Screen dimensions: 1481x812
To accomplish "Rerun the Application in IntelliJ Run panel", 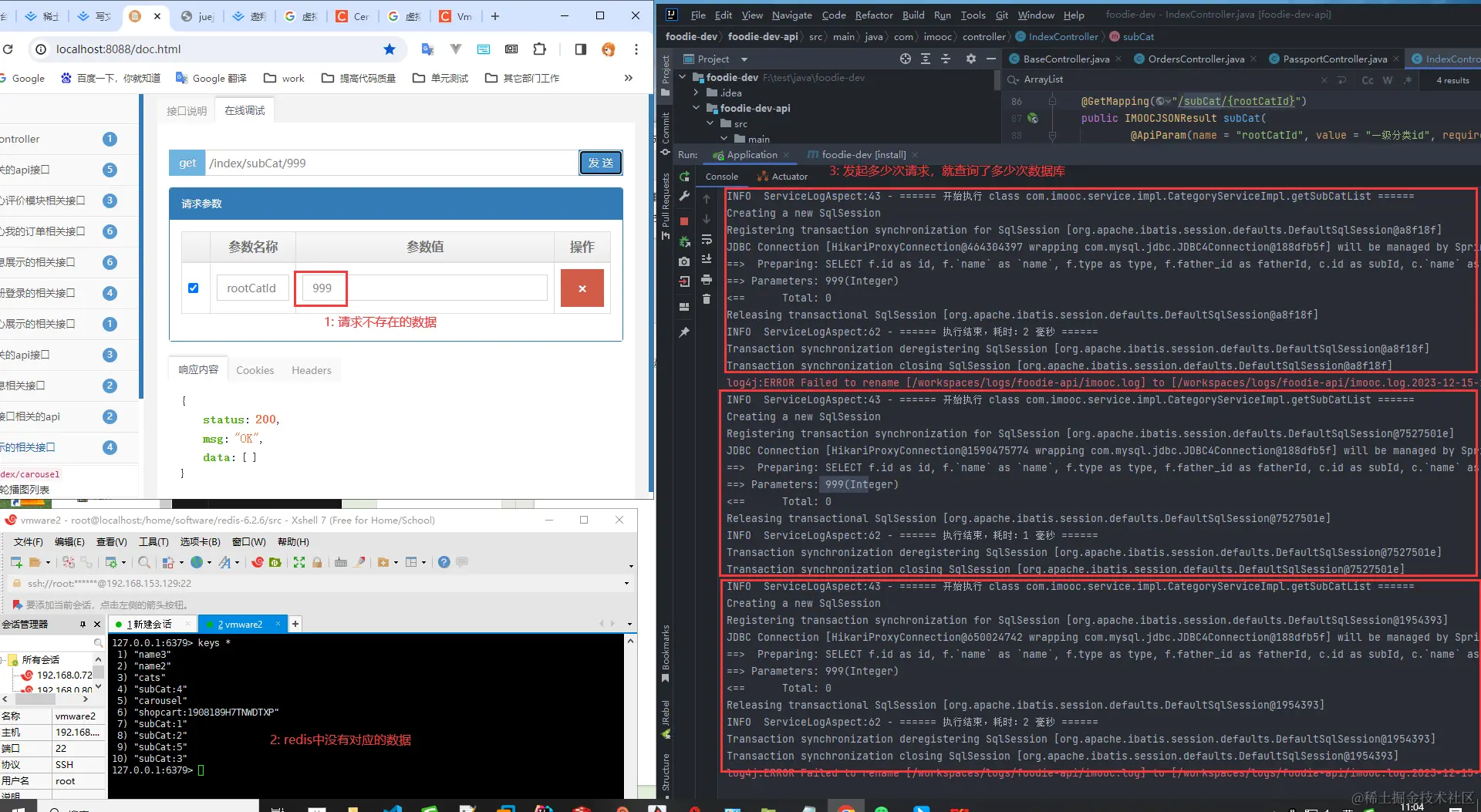I will point(684,177).
